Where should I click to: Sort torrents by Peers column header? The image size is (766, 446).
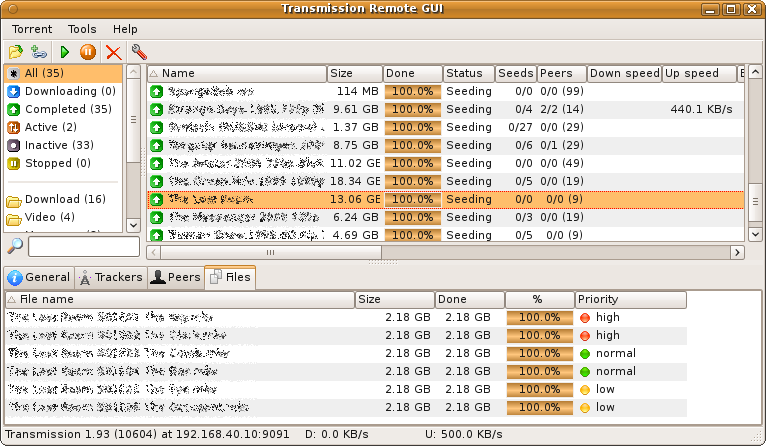[562, 73]
